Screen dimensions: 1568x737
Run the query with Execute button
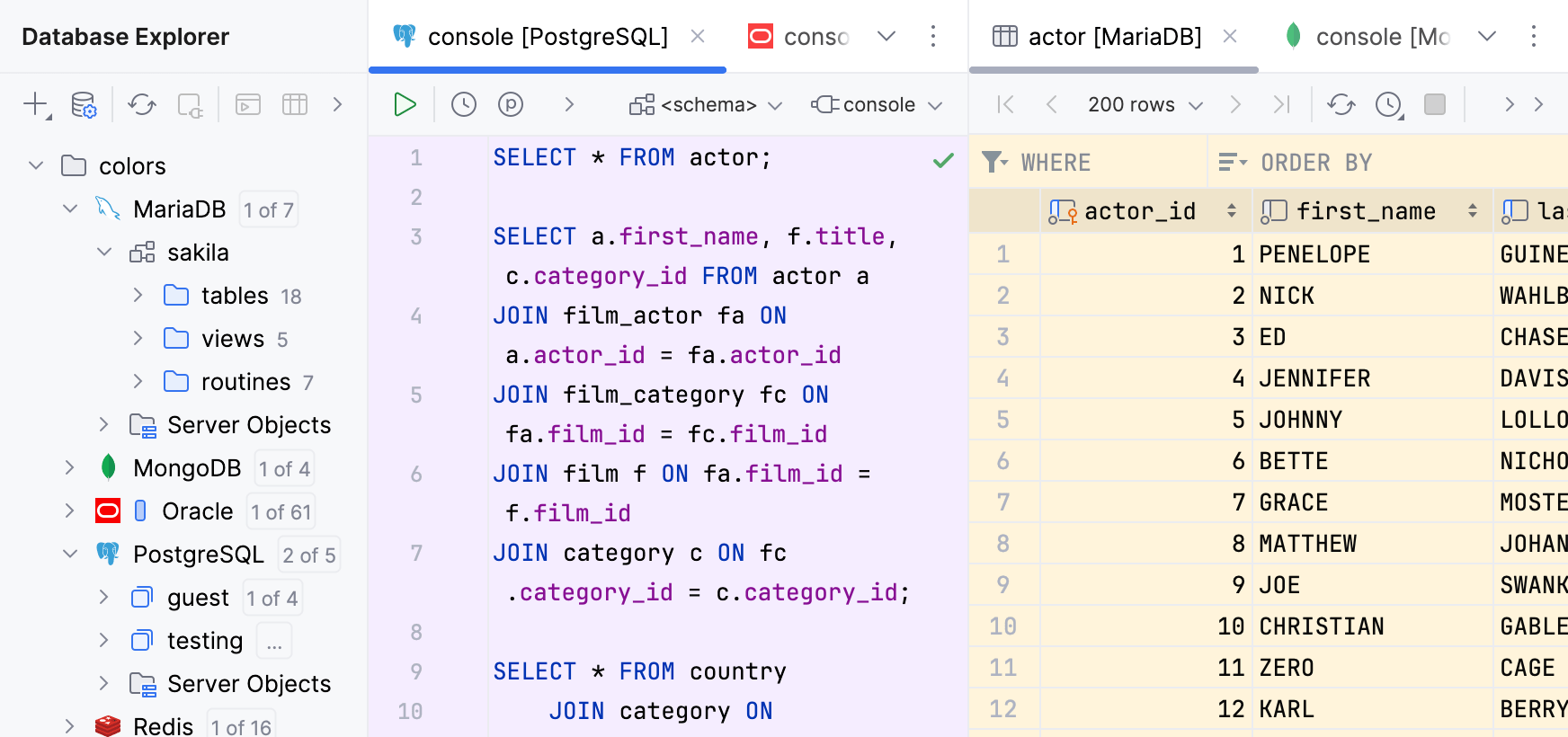click(x=405, y=104)
